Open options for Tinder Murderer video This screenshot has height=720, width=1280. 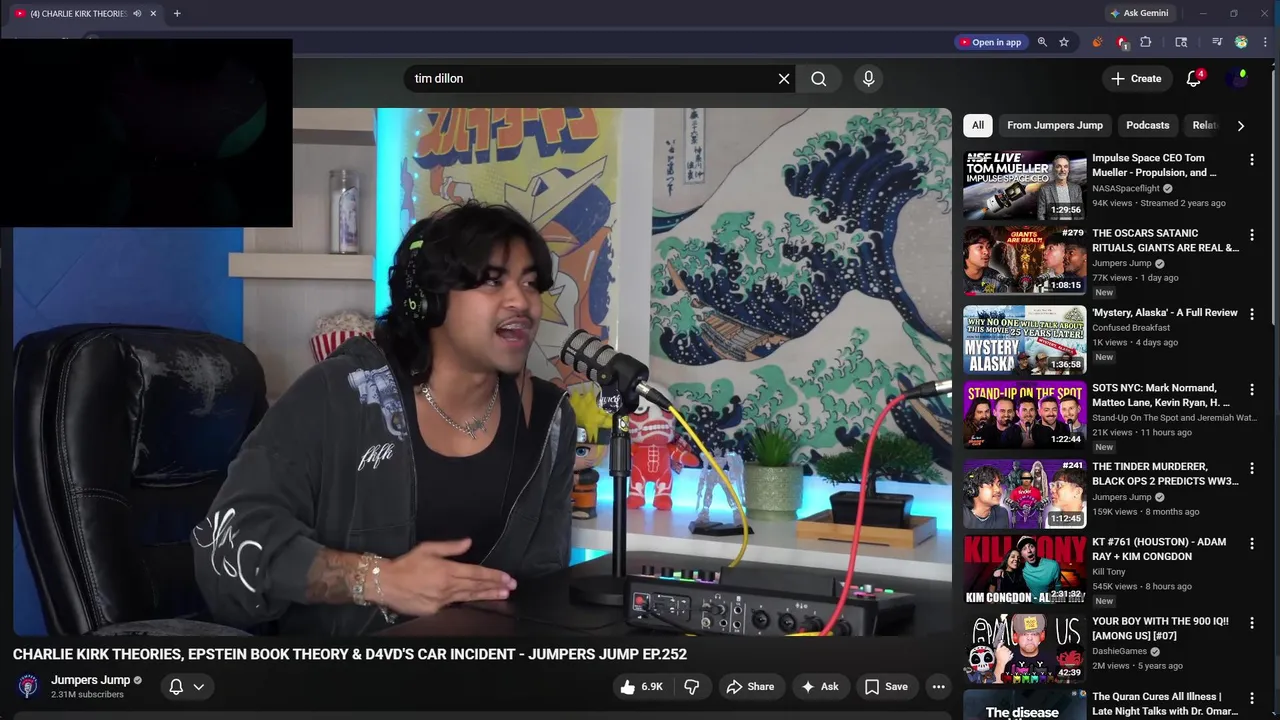point(1252,468)
